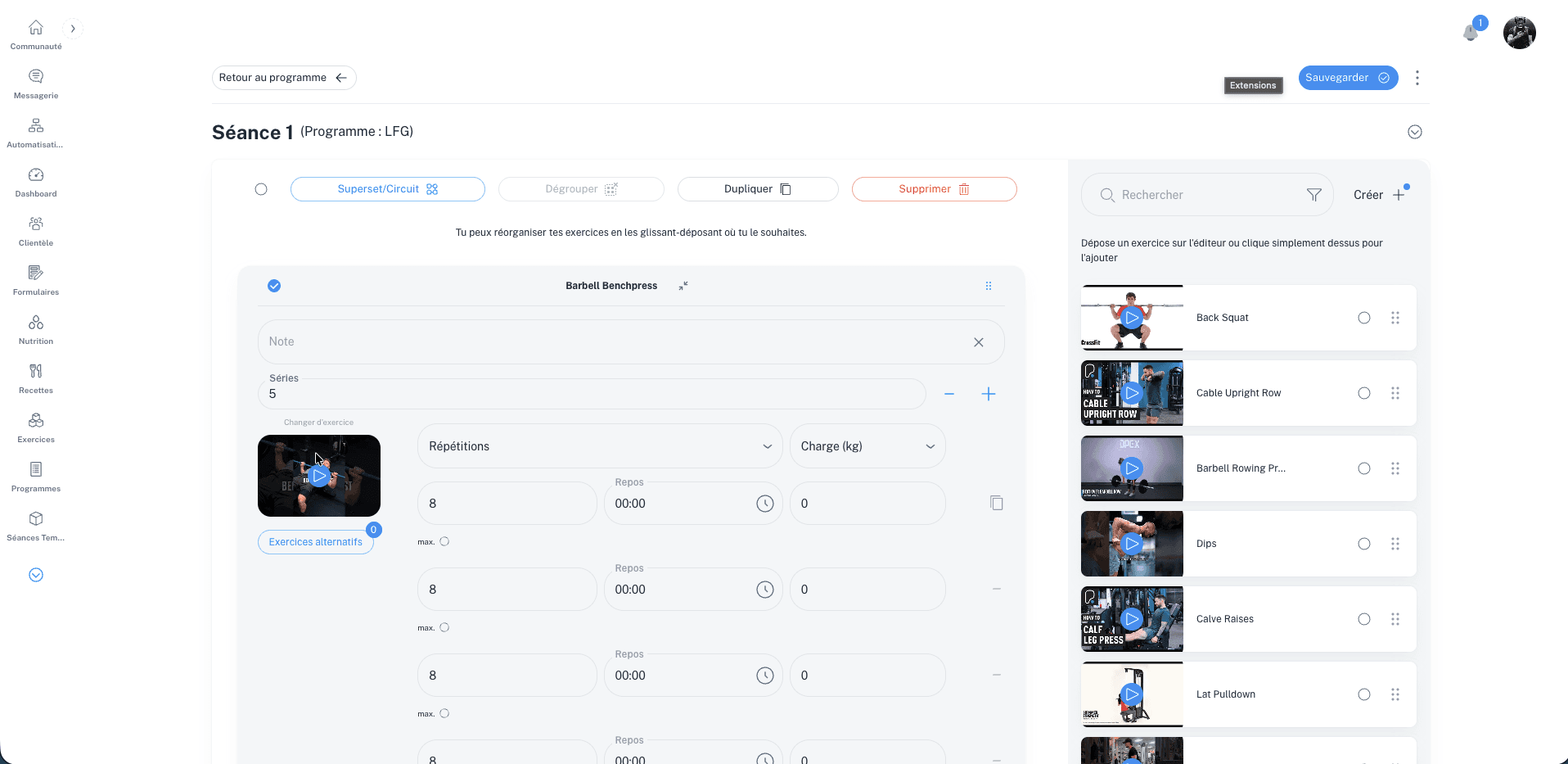
Task: Click drag handle on Back Squat item
Action: [x=1395, y=318]
